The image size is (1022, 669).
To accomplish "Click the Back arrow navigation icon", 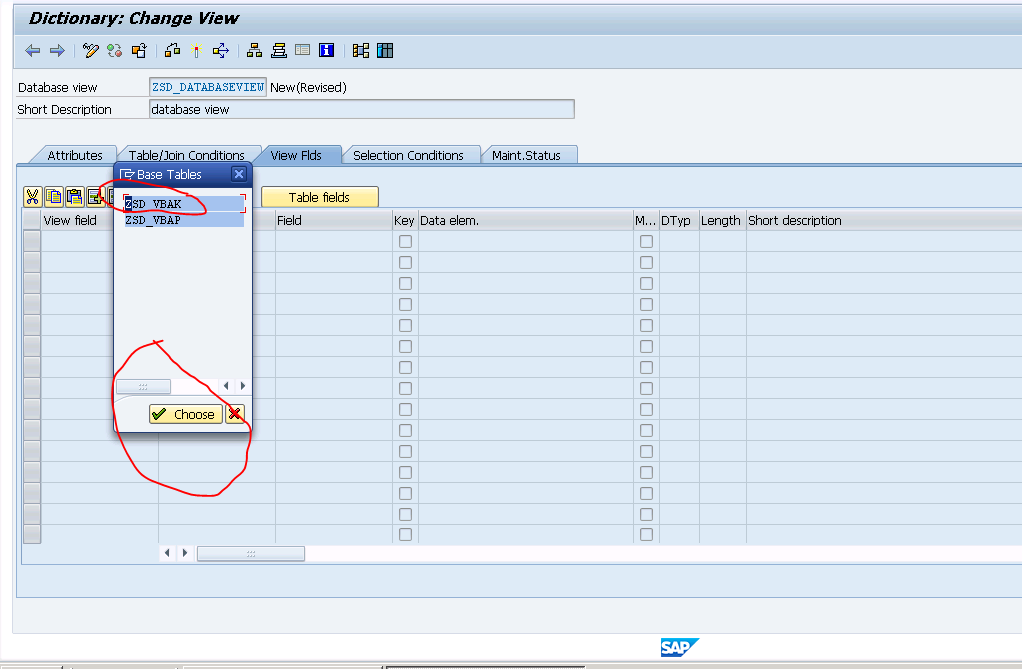I will click(x=32, y=50).
